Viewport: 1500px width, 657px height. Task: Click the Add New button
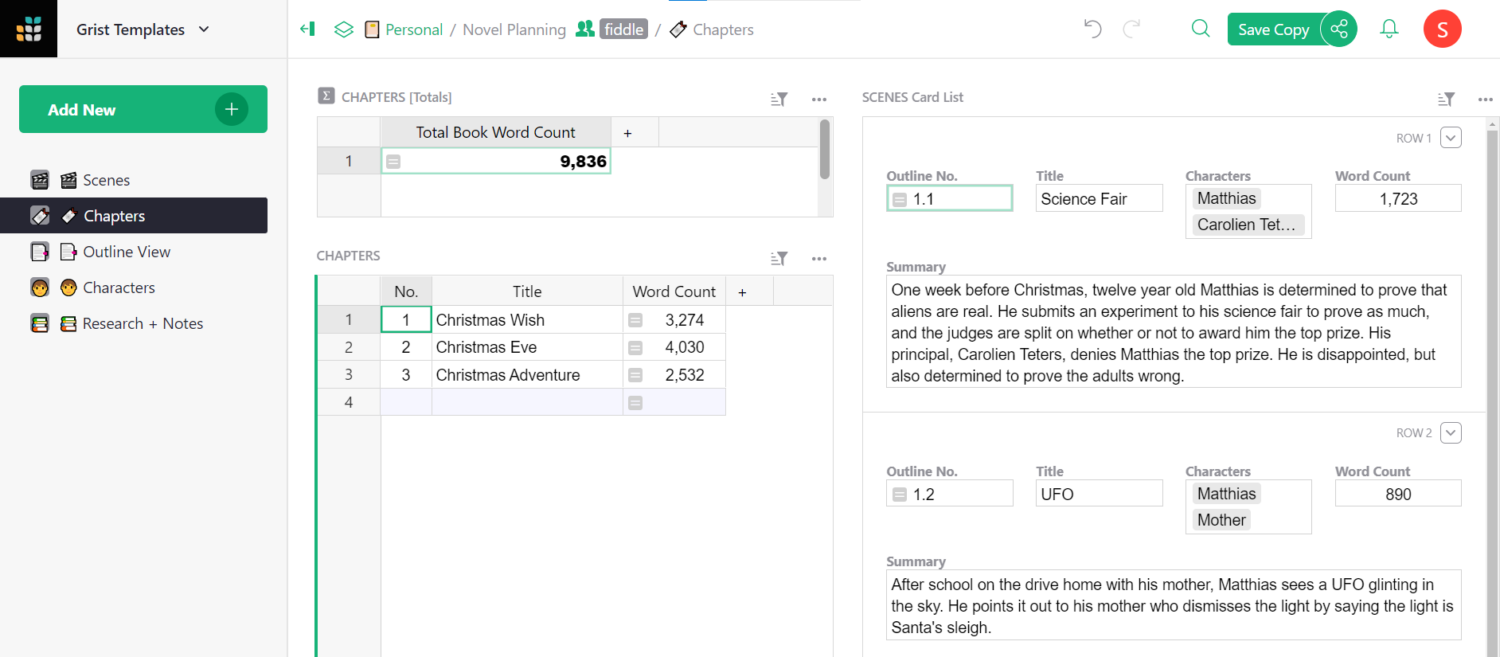(143, 109)
